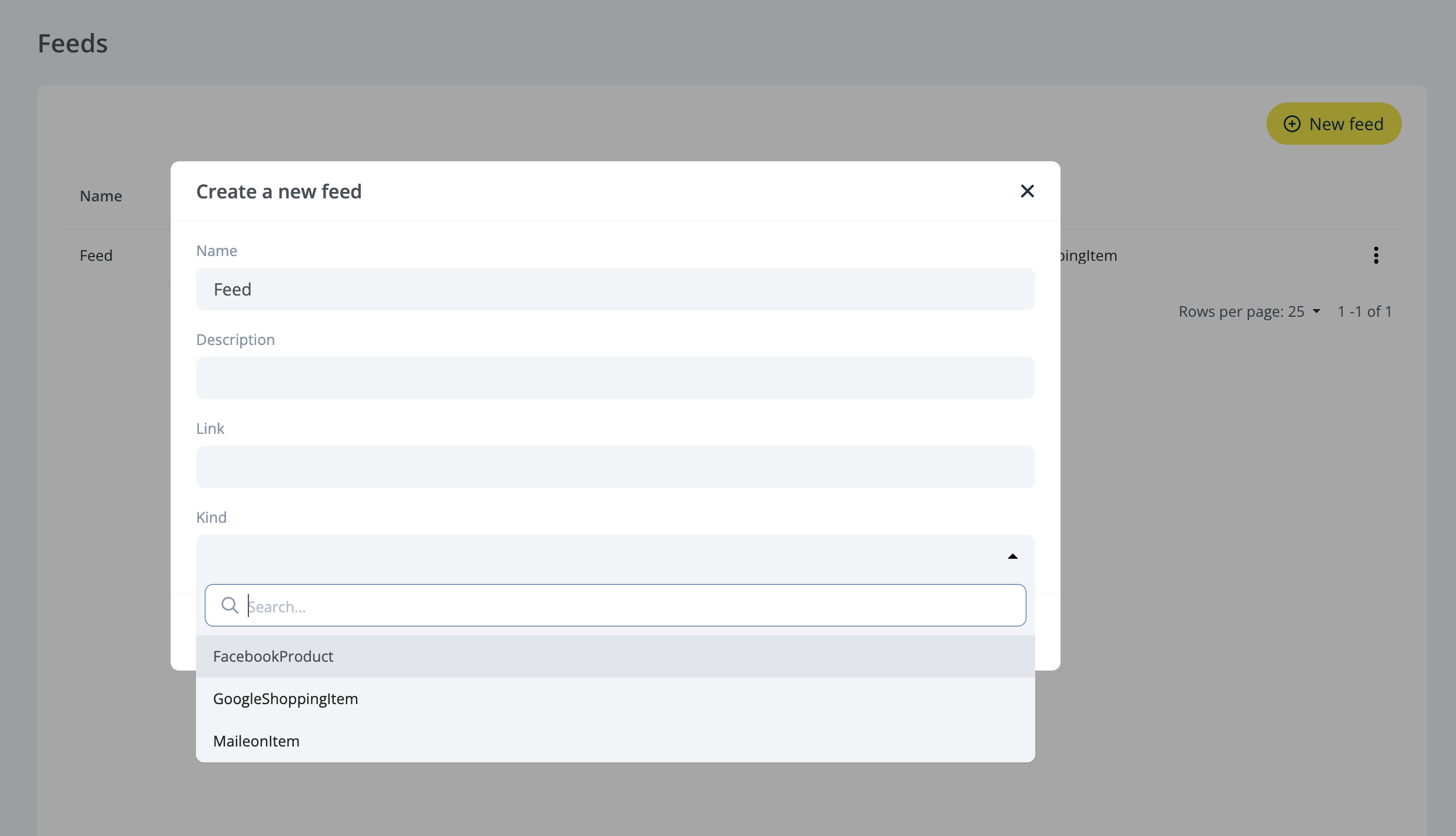Screen dimensions: 1456x836
Task: Select GoogleShoppingItem kind option
Action: 615,699
